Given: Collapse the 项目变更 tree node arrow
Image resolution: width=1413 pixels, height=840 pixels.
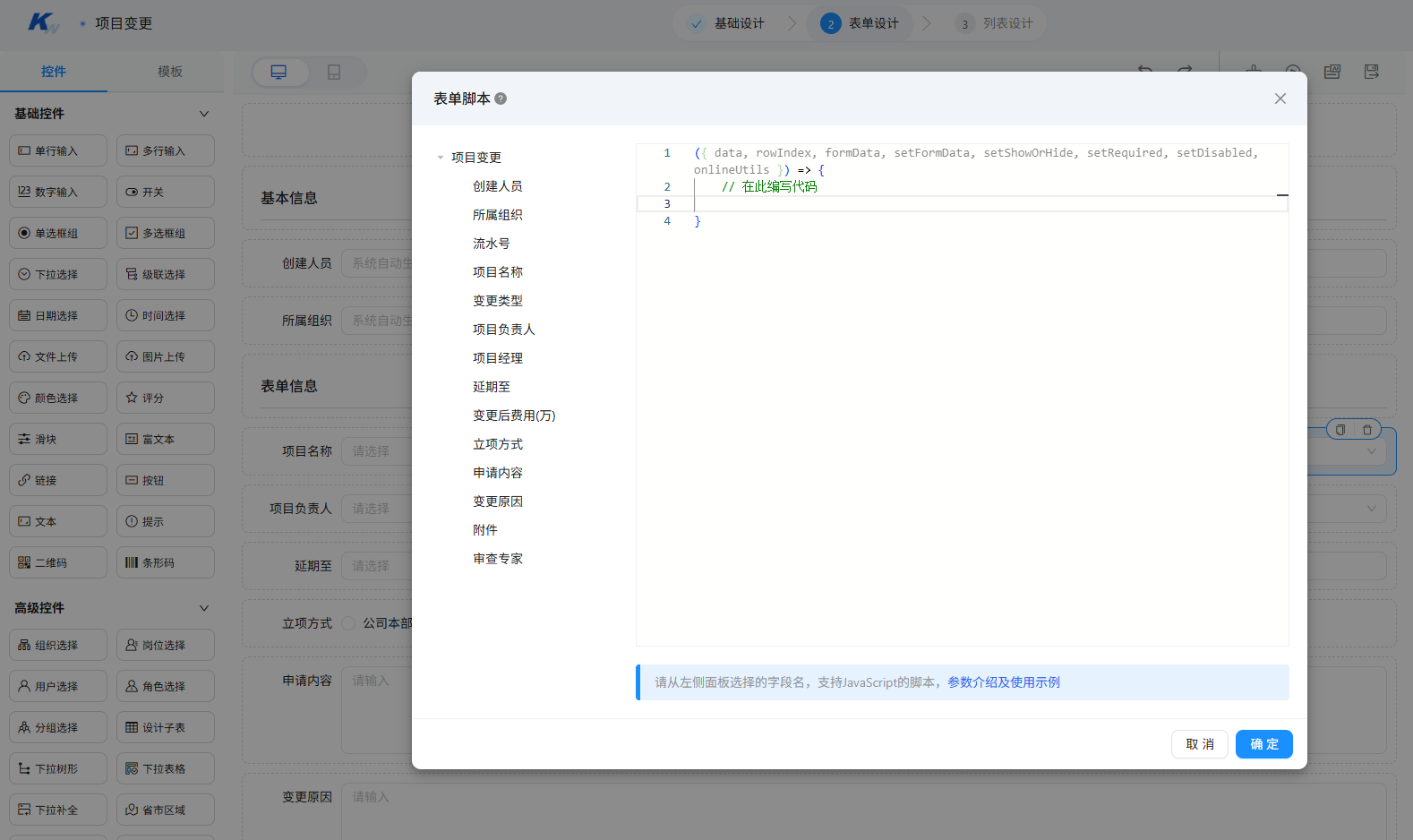Looking at the screenshot, I should point(441,158).
